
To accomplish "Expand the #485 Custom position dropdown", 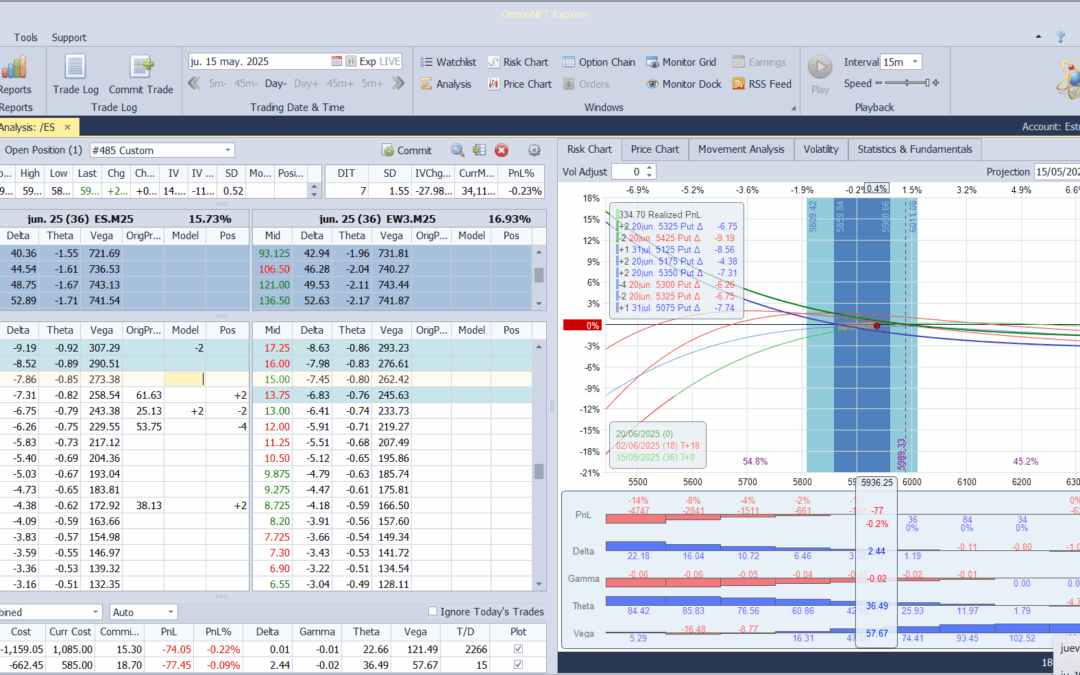I will pos(227,150).
